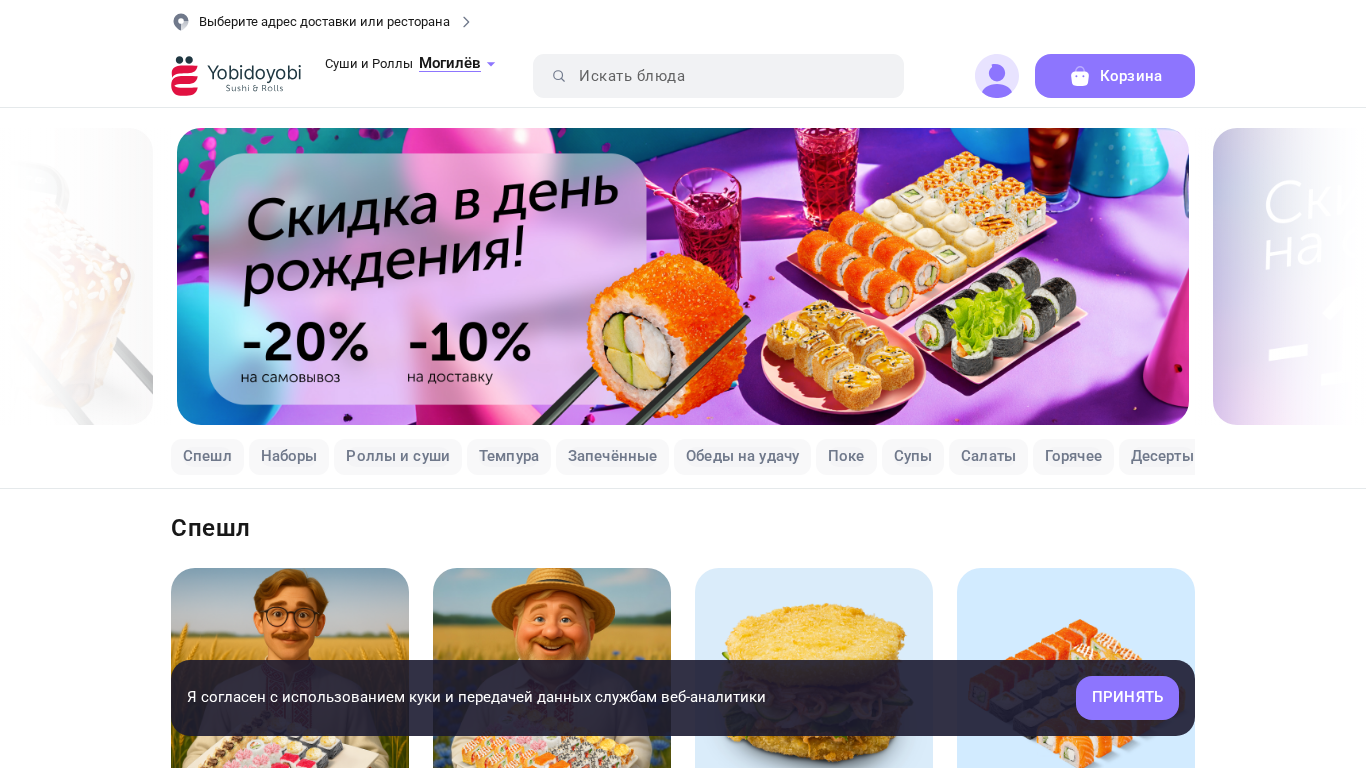Select the Темпура category
The height and width of the screenshot is (768, 1366).
coord(509,456)
